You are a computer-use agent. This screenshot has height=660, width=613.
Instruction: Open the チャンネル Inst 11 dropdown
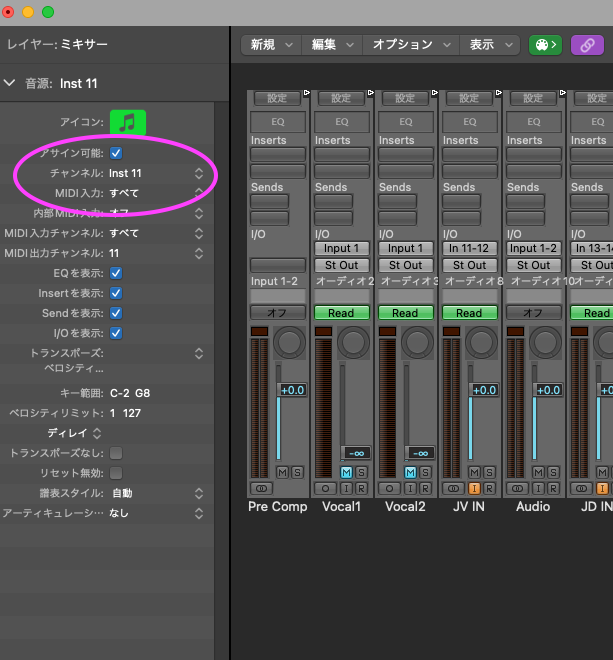(198, 173)
